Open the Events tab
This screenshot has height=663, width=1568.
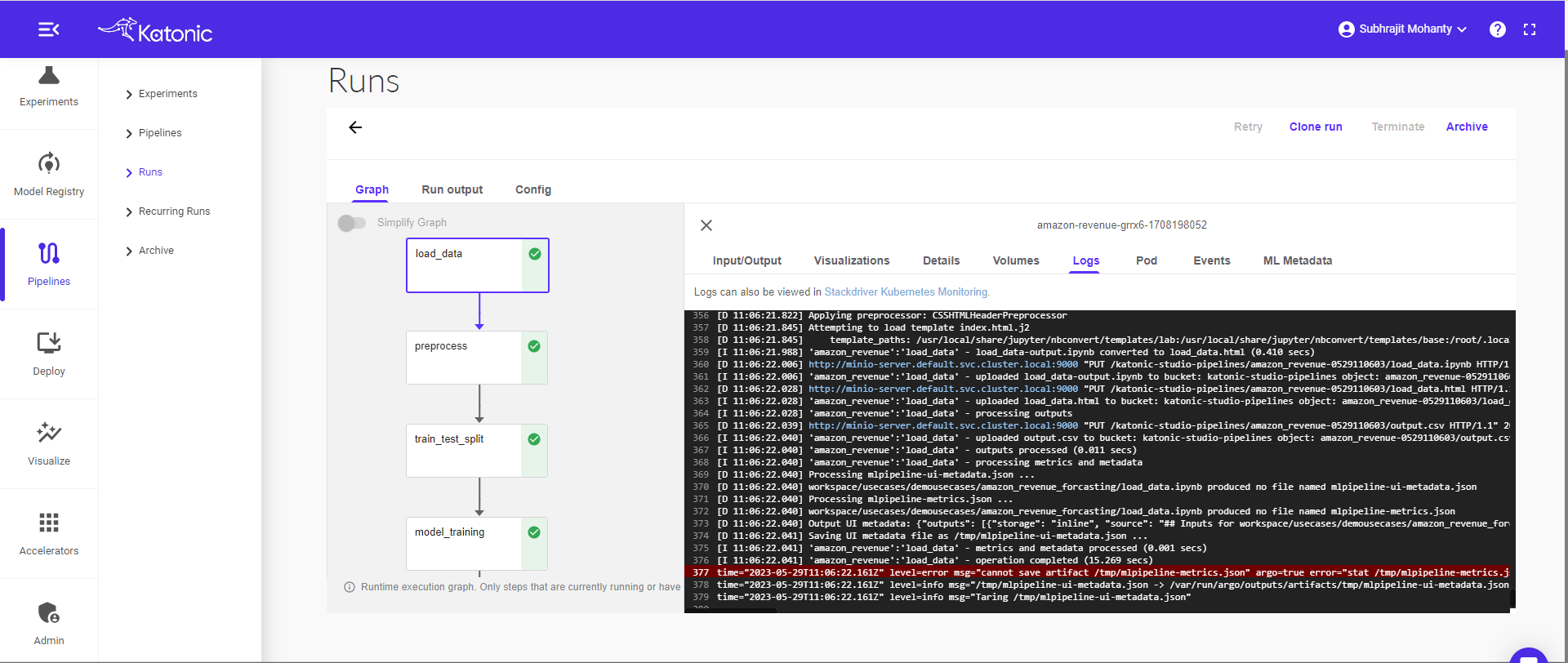[1212, 260]
